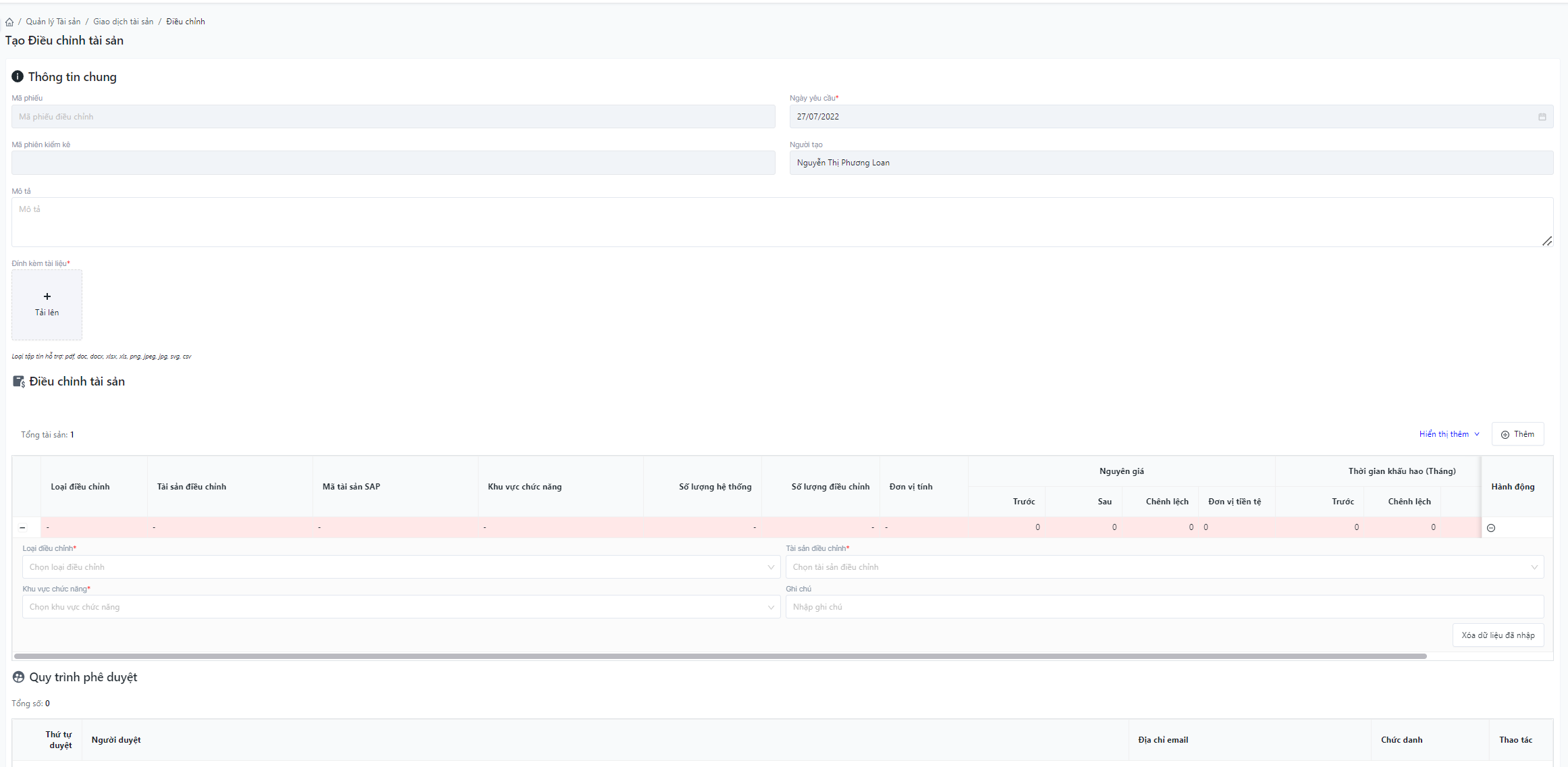The width and height of the screenshot is (1568, 767).
Task: Click the Nhập ghi chú input field
Action: coord(1164,607)
